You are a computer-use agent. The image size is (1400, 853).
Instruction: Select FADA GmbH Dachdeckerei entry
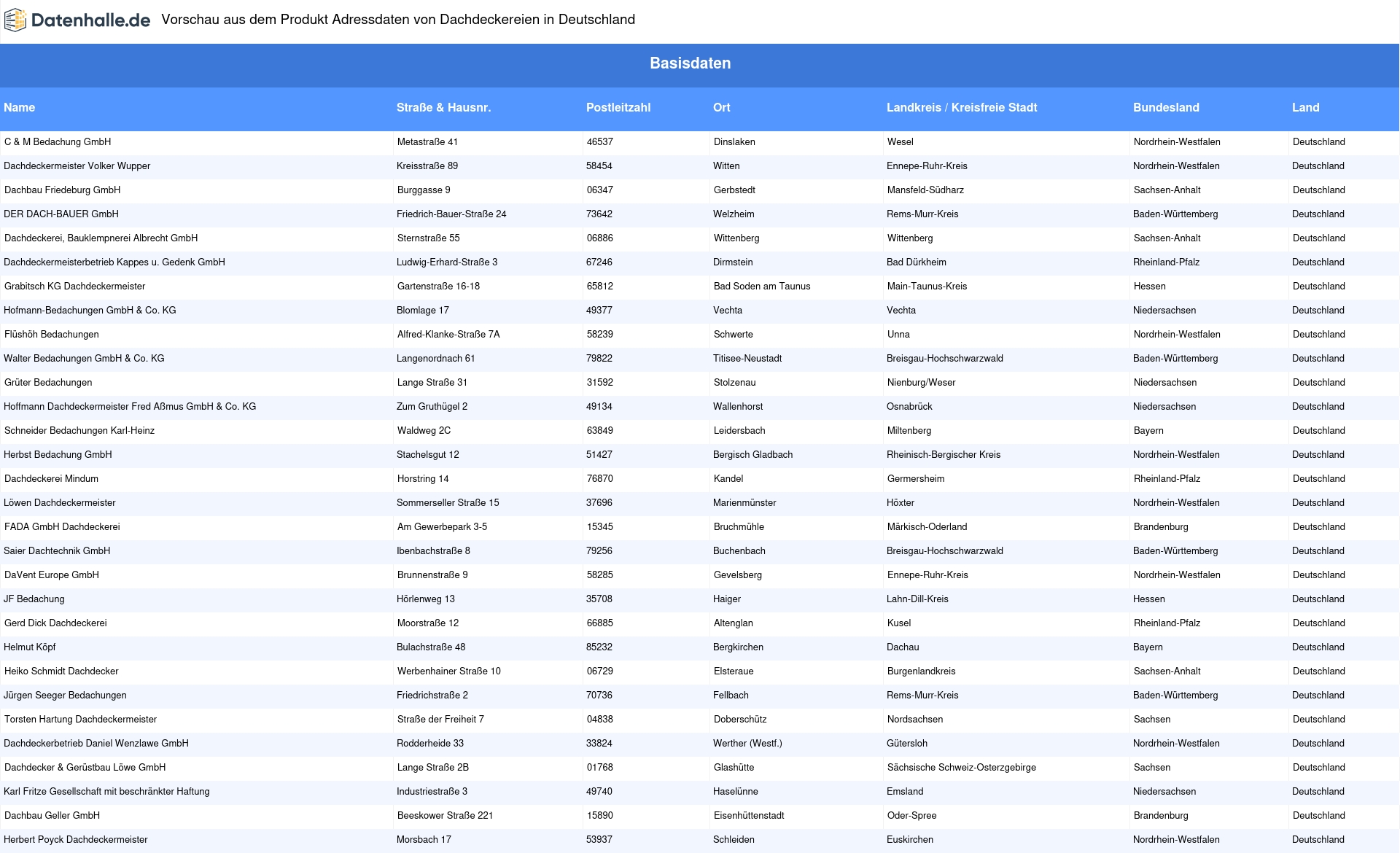coord(62,527)
